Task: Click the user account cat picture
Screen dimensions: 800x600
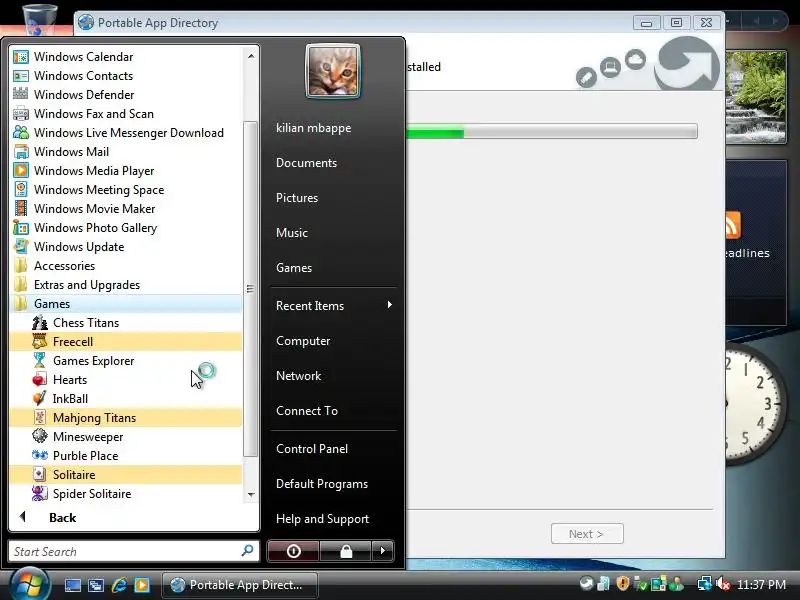Action: pyautogui.click(x=333, y=70)
